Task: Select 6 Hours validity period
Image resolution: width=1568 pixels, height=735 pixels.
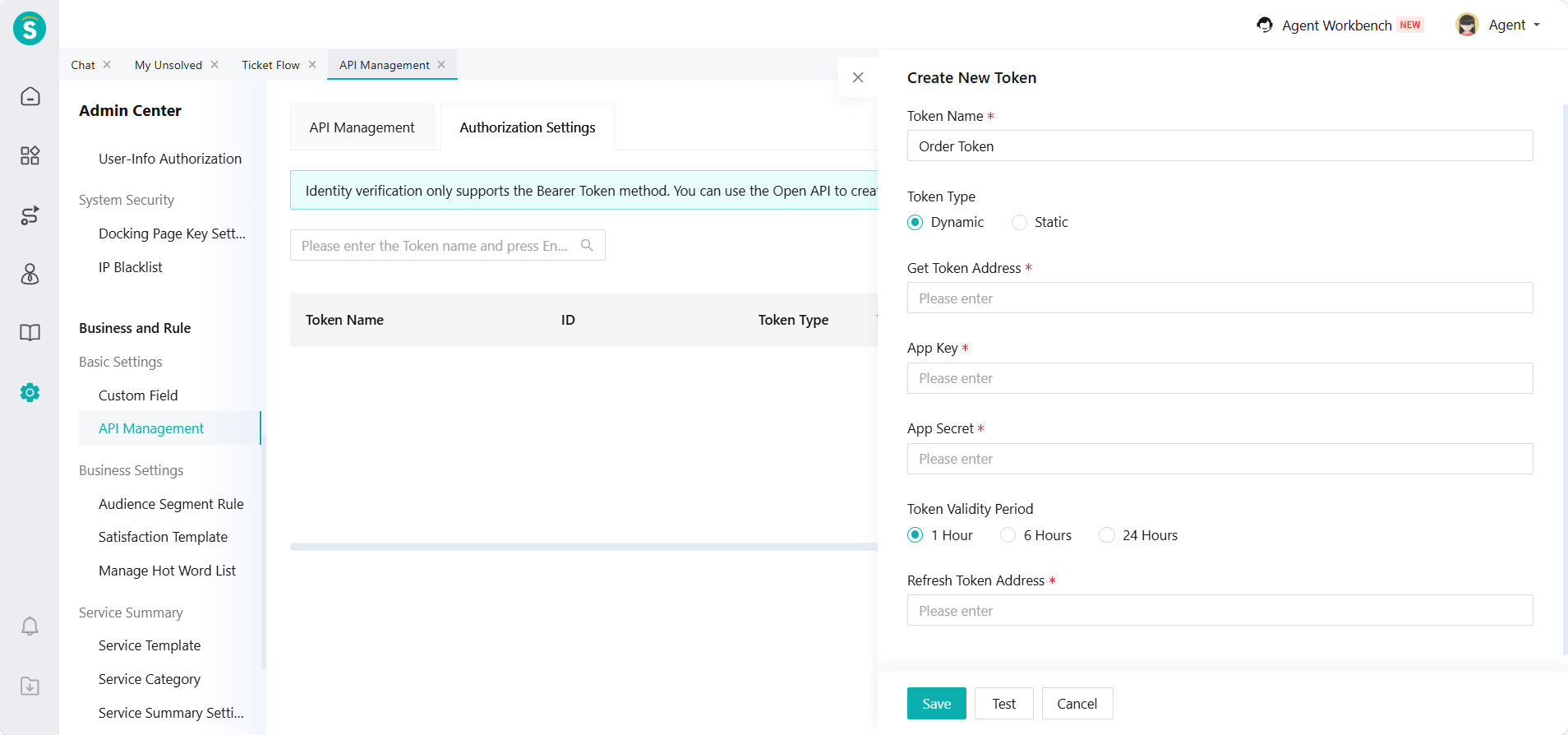Action: tap(1008, 535)
